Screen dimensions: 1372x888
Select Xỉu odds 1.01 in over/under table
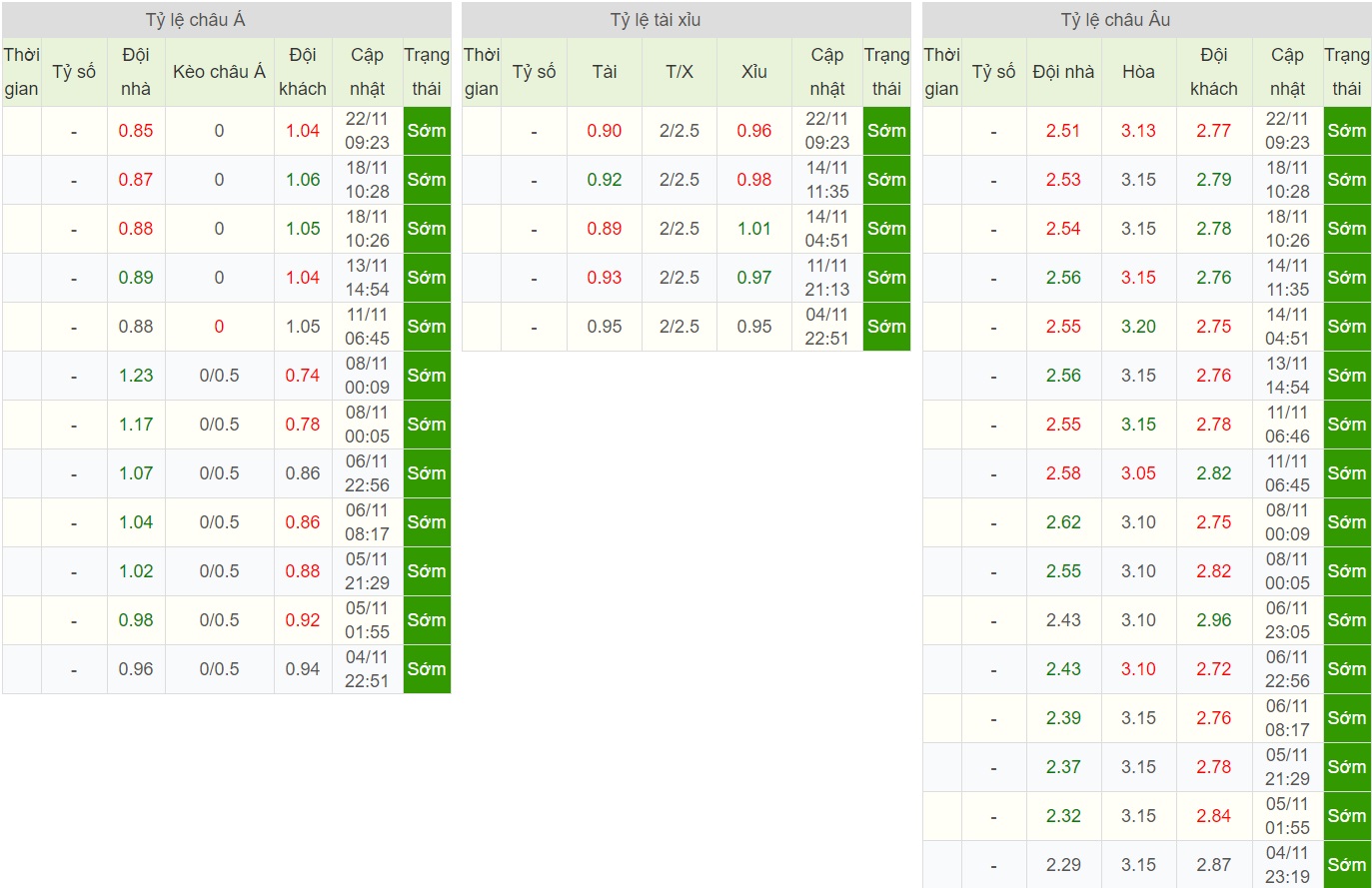pos(754,229)
